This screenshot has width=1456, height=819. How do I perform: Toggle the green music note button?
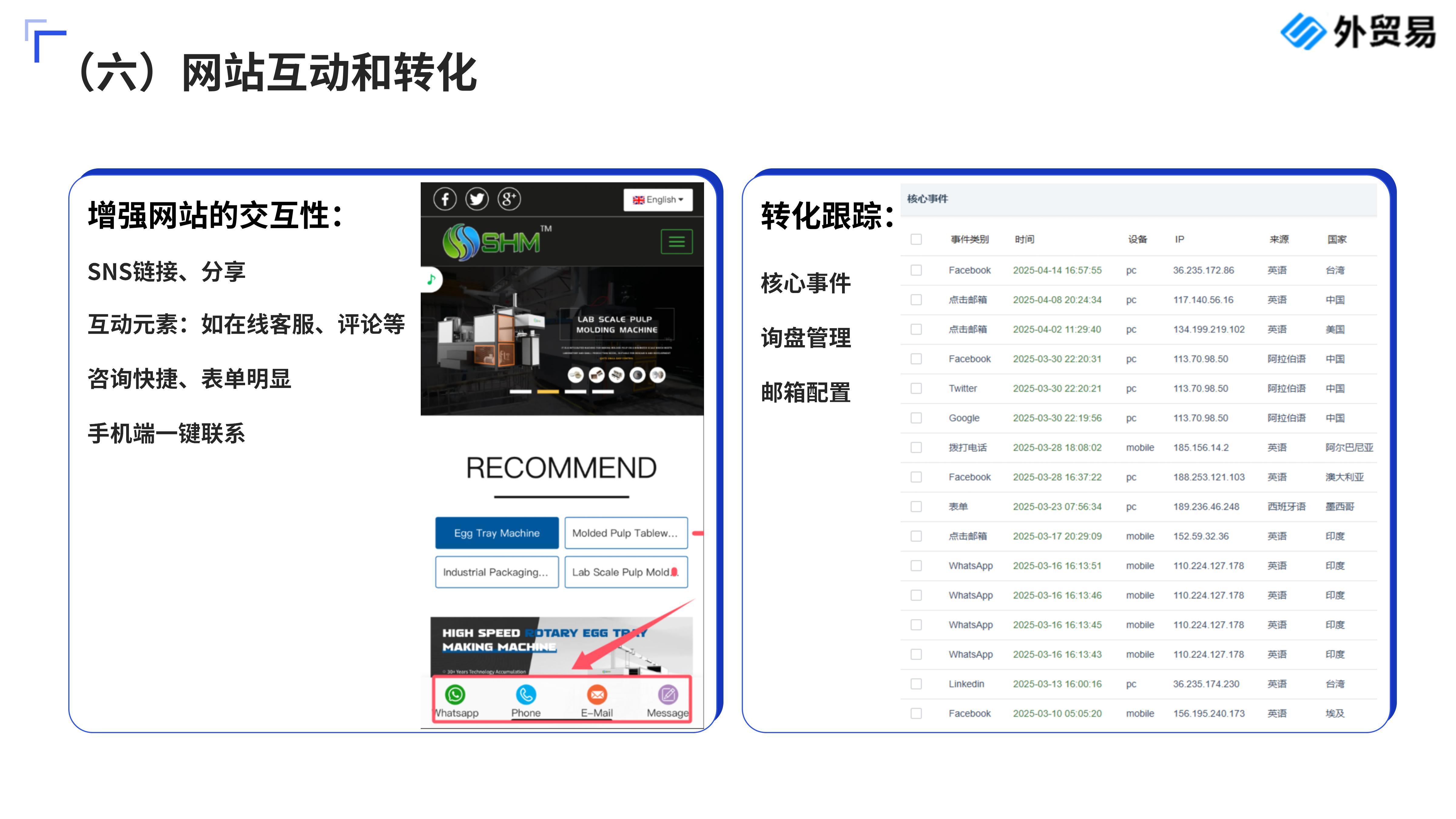coord(431,279)
